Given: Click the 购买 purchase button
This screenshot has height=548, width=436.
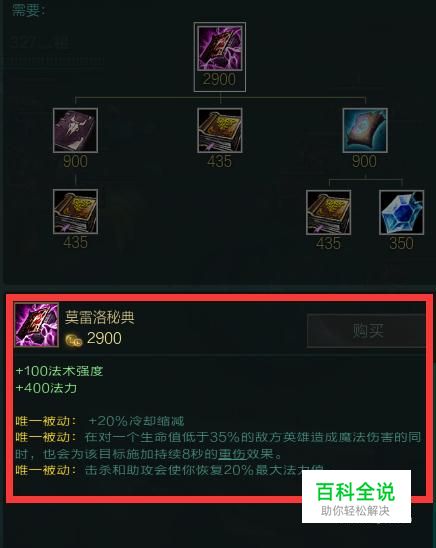Looking at the screenshot, I should point(366,330).
